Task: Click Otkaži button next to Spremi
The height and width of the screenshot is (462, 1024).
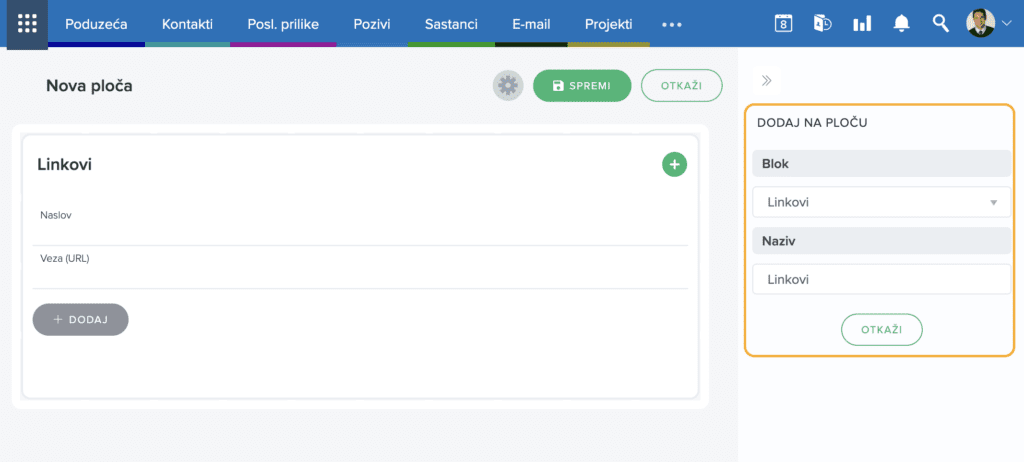Action: point(681,86)
